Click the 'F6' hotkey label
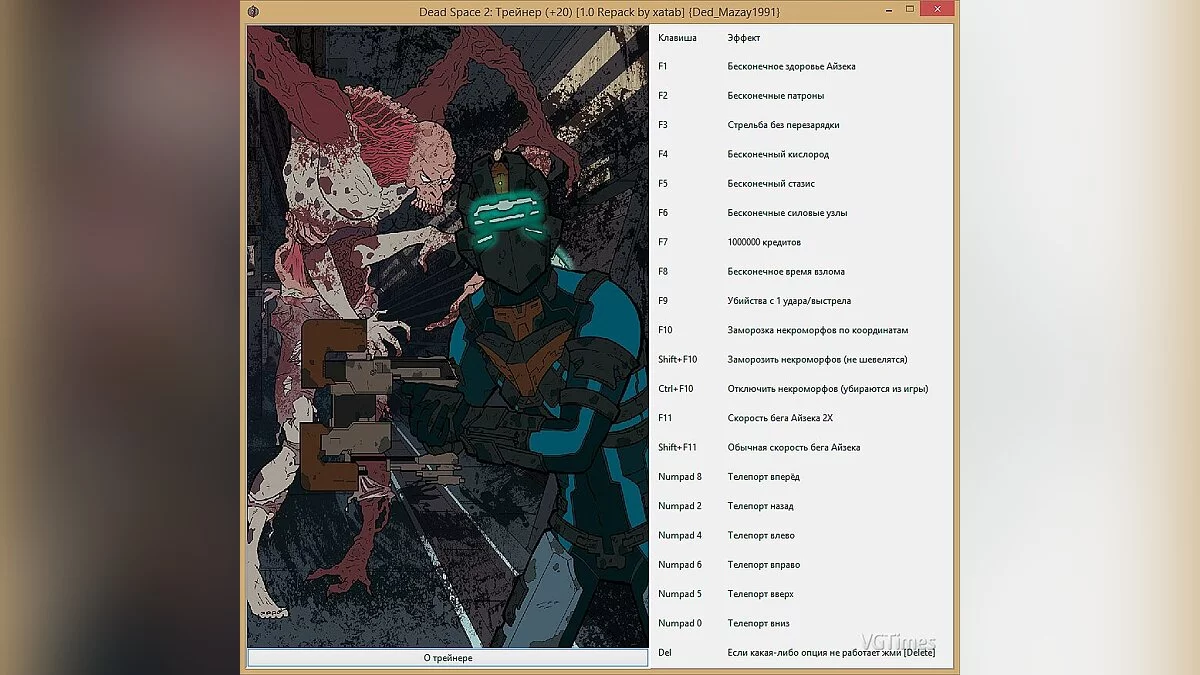 pyautogui.click(x=663, y=213)
